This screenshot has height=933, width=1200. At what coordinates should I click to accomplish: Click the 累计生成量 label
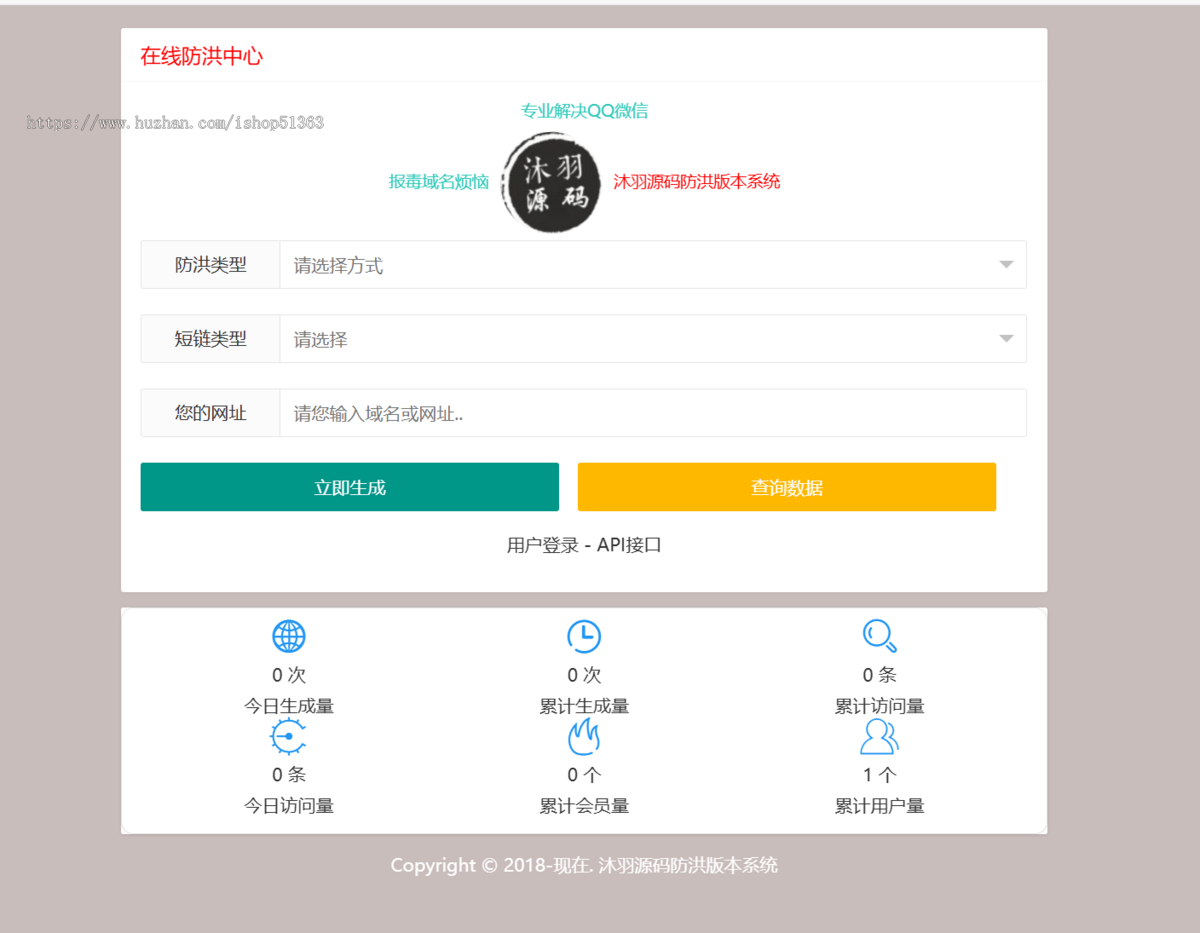tap(584, 706)
